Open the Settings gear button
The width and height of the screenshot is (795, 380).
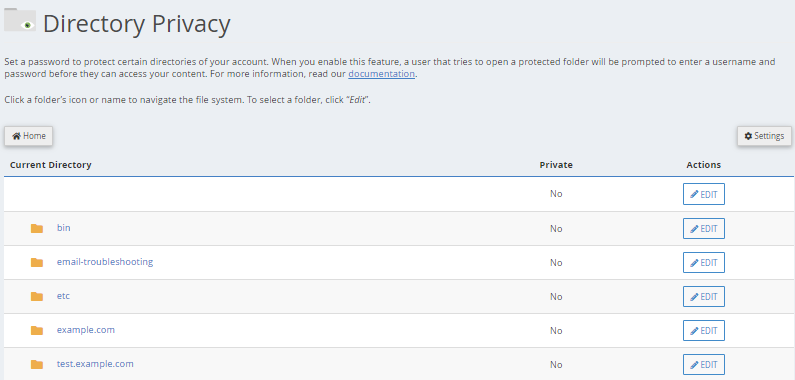pos(764,136)
